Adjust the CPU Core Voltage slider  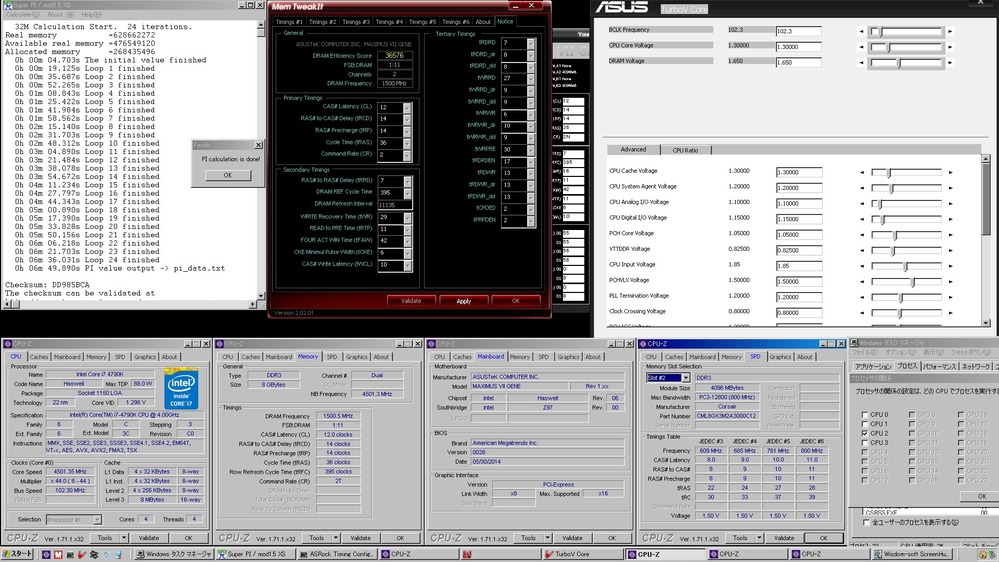(x=906, y=47)
